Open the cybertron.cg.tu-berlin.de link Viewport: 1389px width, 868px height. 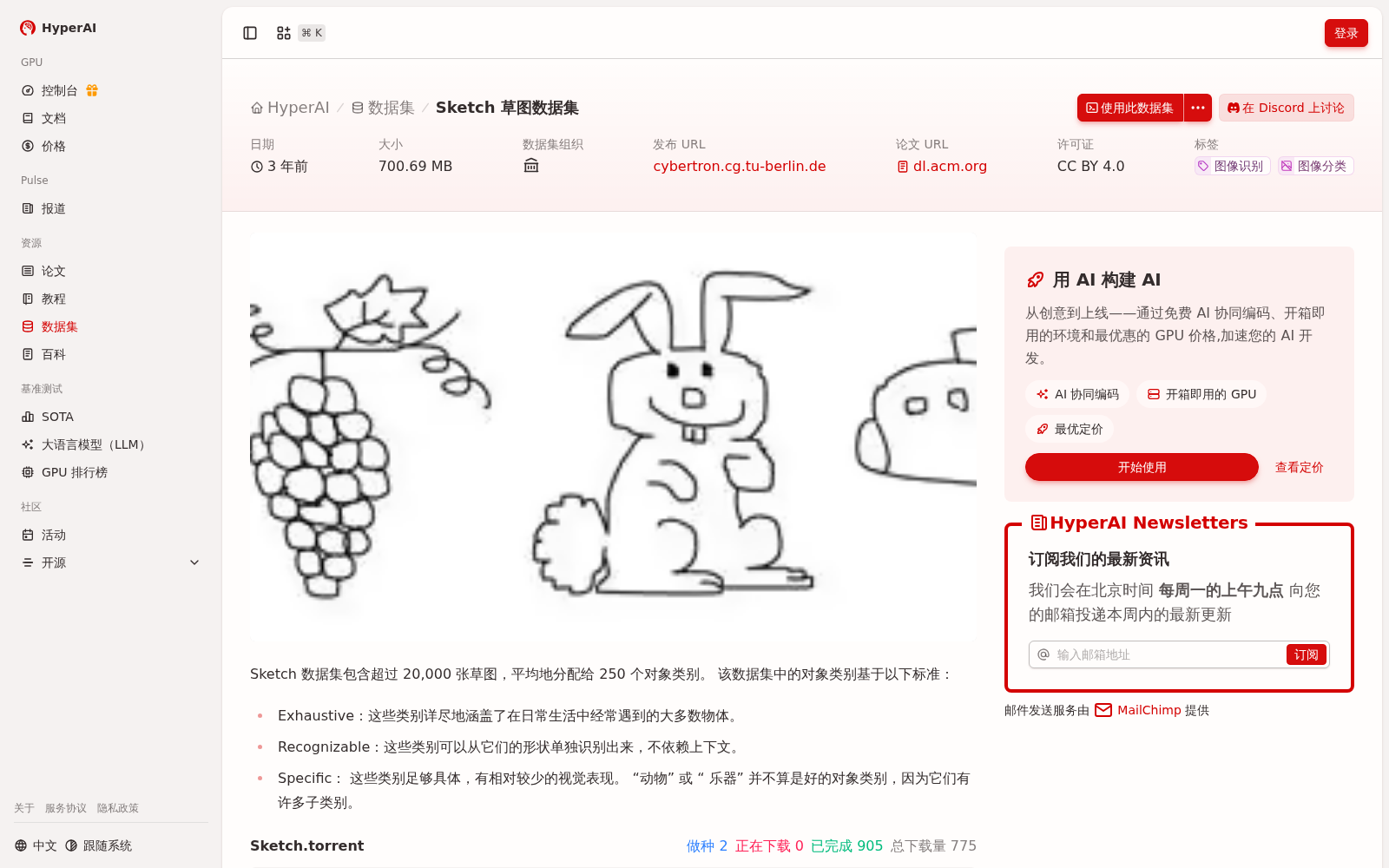(x=740, y=167)
